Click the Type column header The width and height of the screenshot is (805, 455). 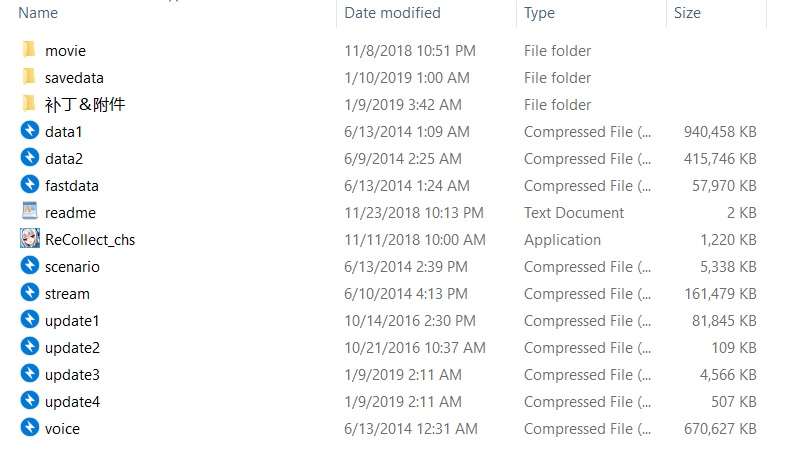pyautogui.click(x=539, y=13)
